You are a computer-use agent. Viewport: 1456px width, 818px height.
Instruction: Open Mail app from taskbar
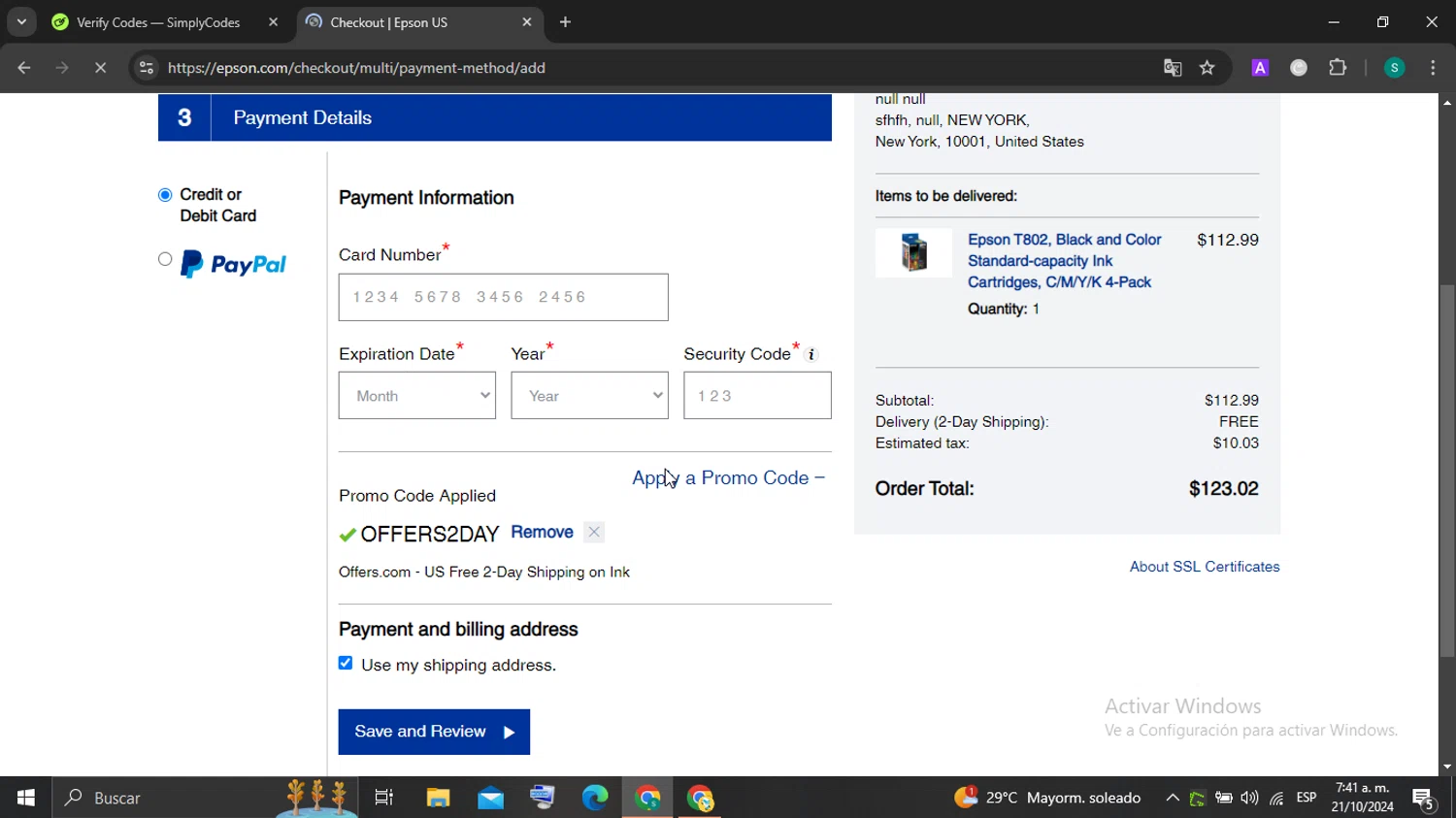(x=490, y=798)
